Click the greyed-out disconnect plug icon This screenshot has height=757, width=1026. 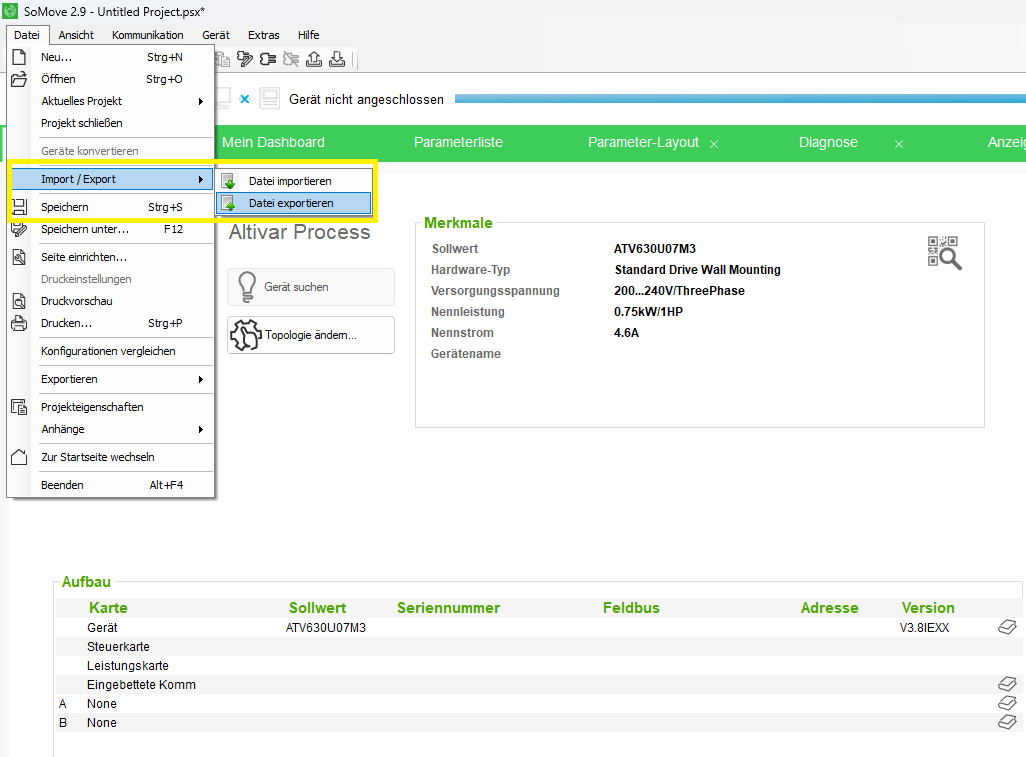pyautogui.click(x=291, y=60)
